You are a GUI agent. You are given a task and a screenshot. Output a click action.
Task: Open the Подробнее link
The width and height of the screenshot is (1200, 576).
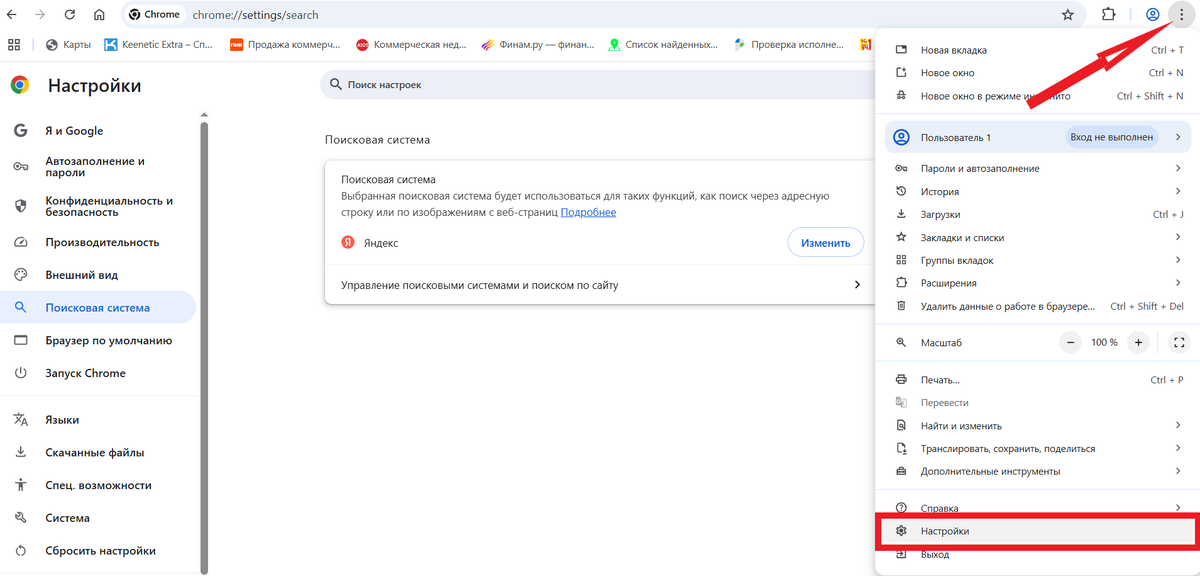point(589,211)
